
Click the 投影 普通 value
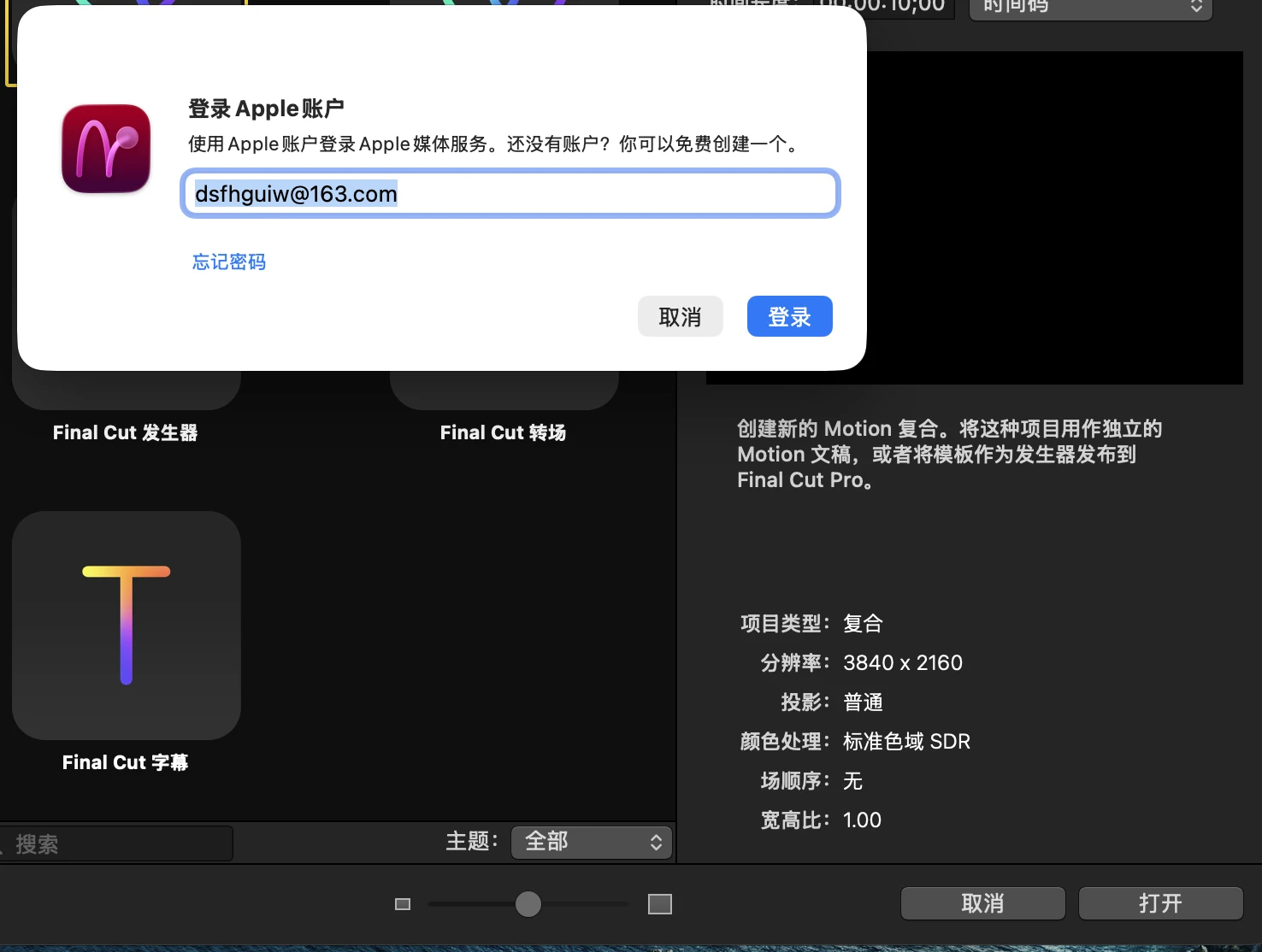tap(863, 702)
